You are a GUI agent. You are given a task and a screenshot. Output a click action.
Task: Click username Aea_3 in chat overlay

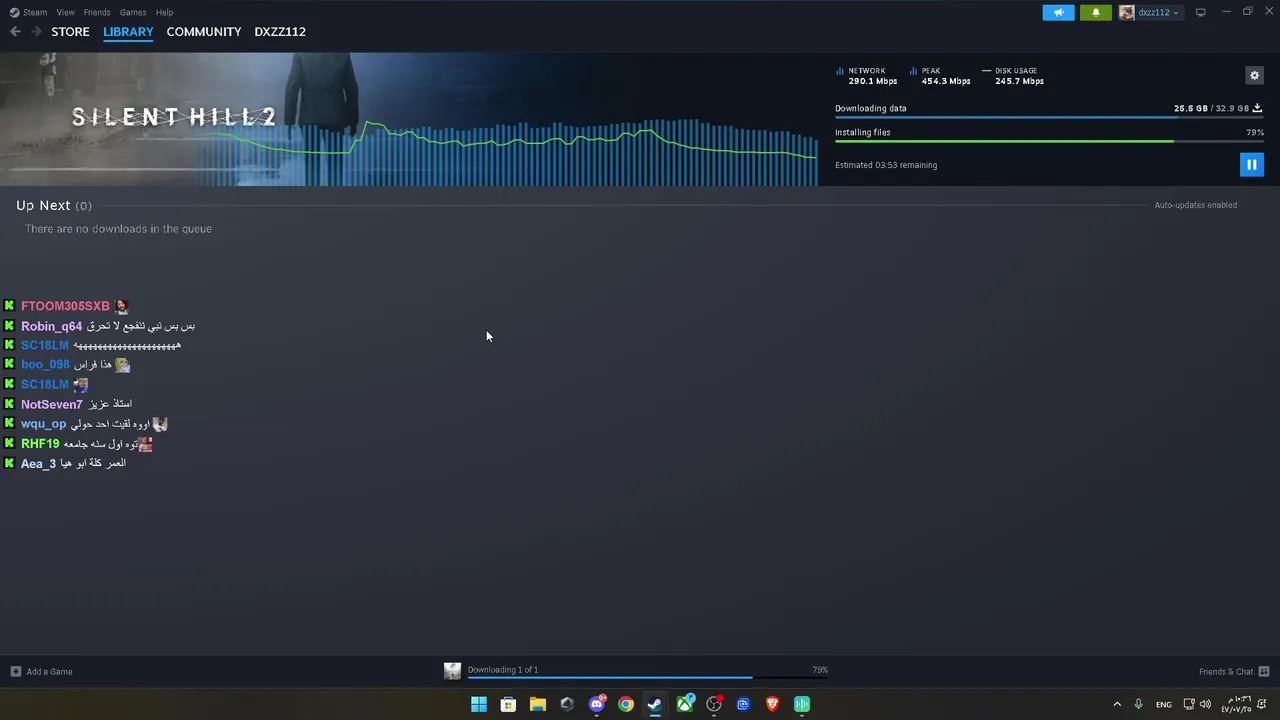tap(38, 463)
